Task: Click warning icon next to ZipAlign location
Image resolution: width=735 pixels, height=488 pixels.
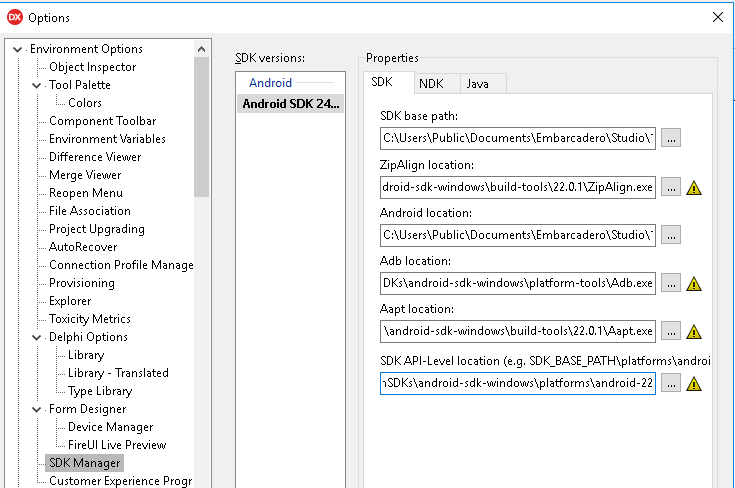Action: pyautogui.click(x=694, y=187)
